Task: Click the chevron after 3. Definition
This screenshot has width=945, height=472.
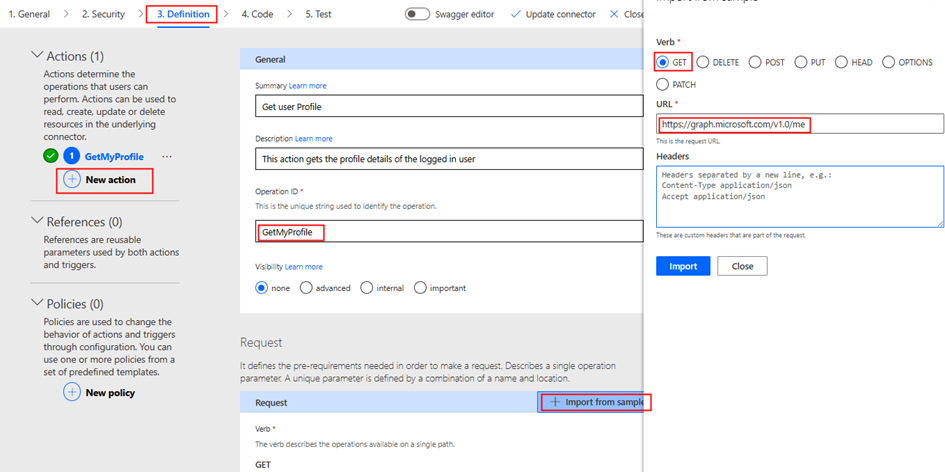Action: (225, 14)
